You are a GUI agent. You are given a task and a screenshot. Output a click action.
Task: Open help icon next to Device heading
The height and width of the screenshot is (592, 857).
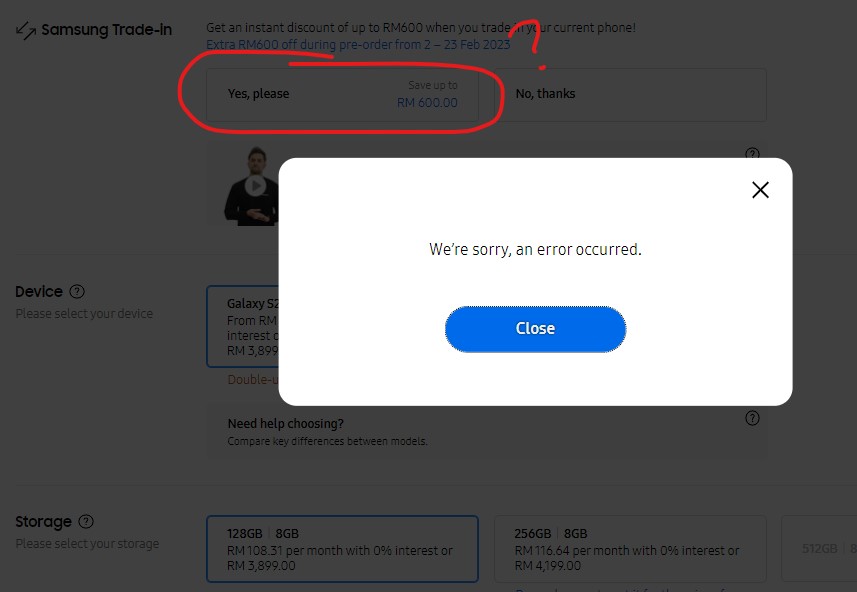coord(77,291)
